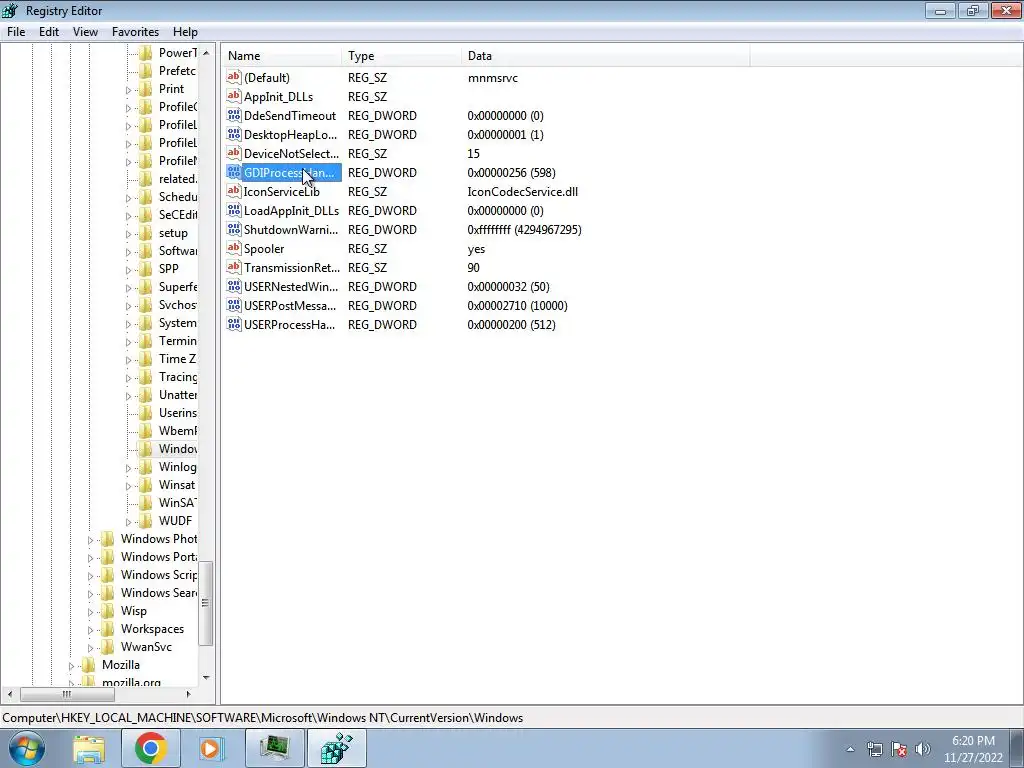Click the Action Center flag icon
The width and height of the screenshot is (1024, 768).
(899, 749)
